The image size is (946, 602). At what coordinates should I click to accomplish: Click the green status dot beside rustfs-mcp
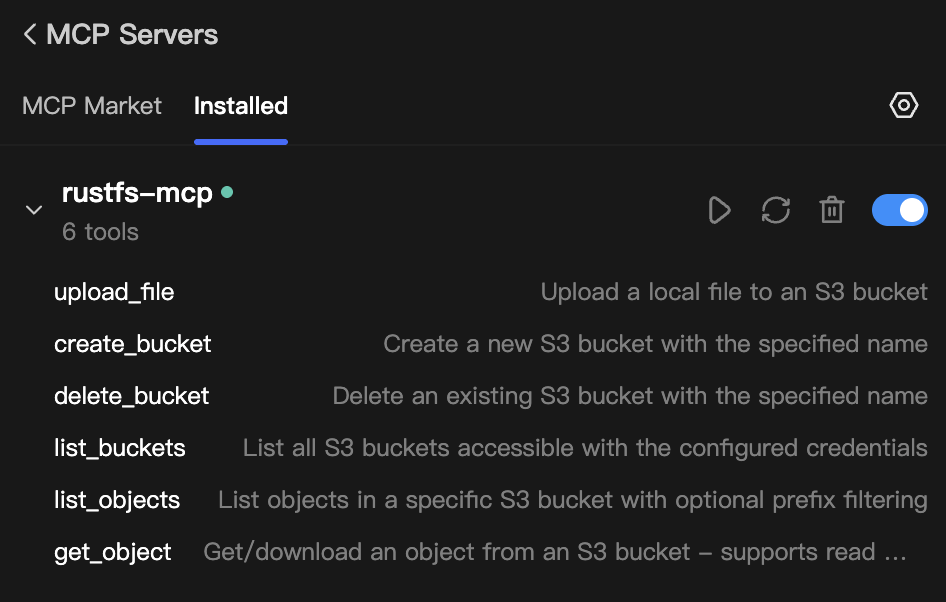pyautogui.click(x=227, y=193)
